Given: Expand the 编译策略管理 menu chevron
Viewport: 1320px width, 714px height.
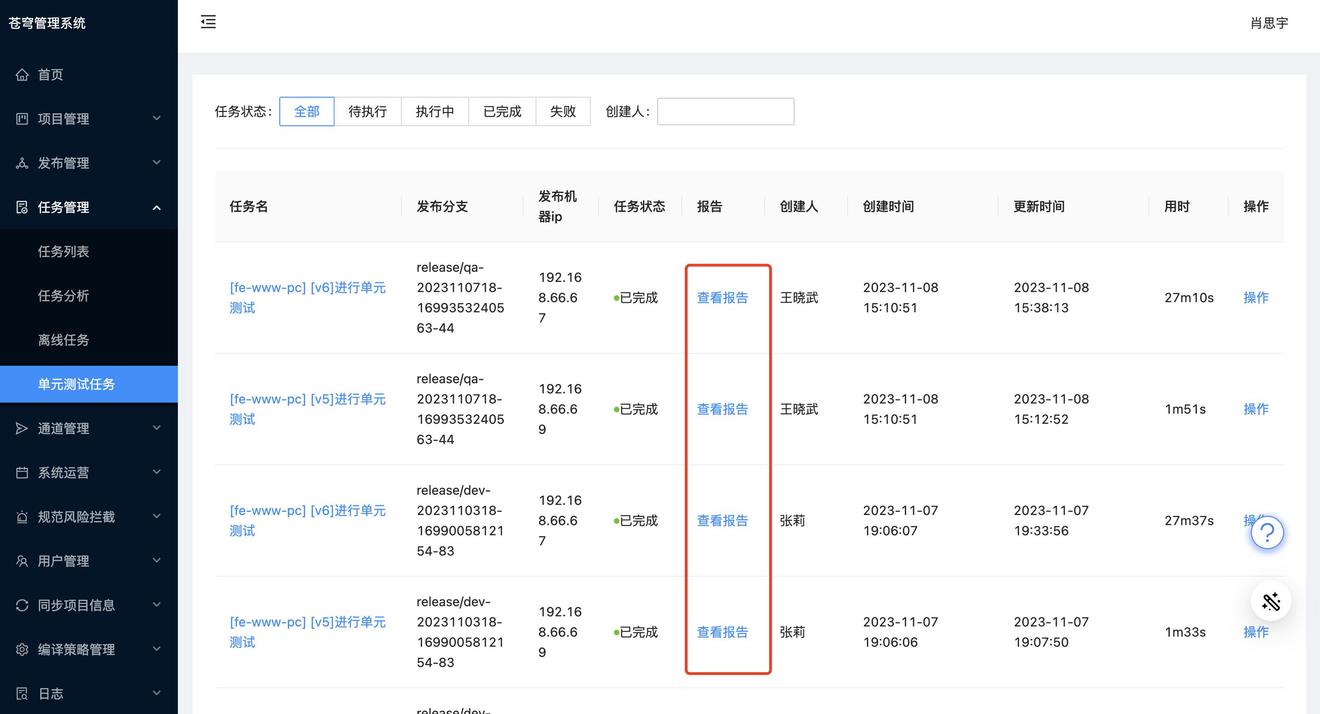Looking at the screenshot, I should [x=156, y=649].
